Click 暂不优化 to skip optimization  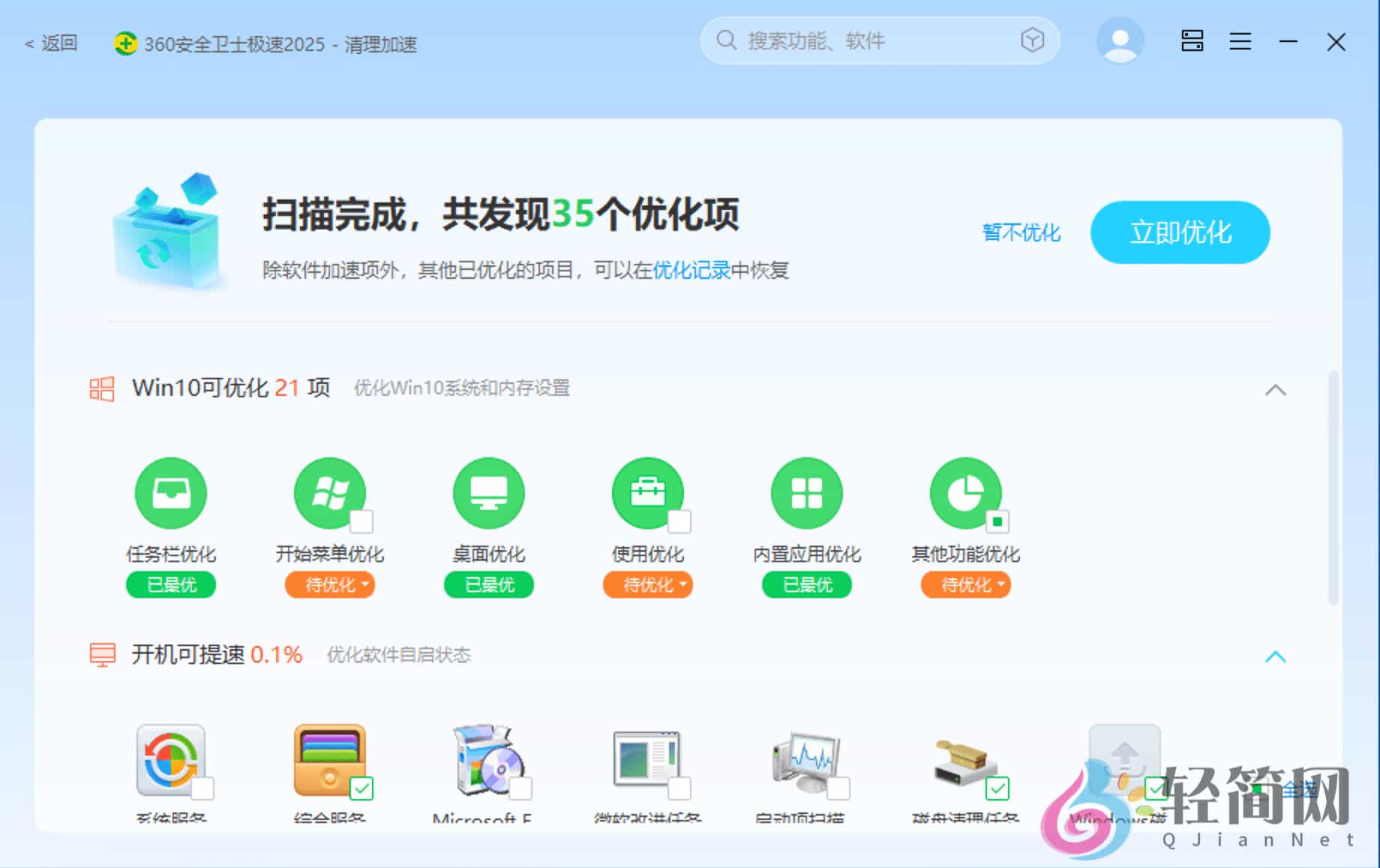tap(1021, 232)
